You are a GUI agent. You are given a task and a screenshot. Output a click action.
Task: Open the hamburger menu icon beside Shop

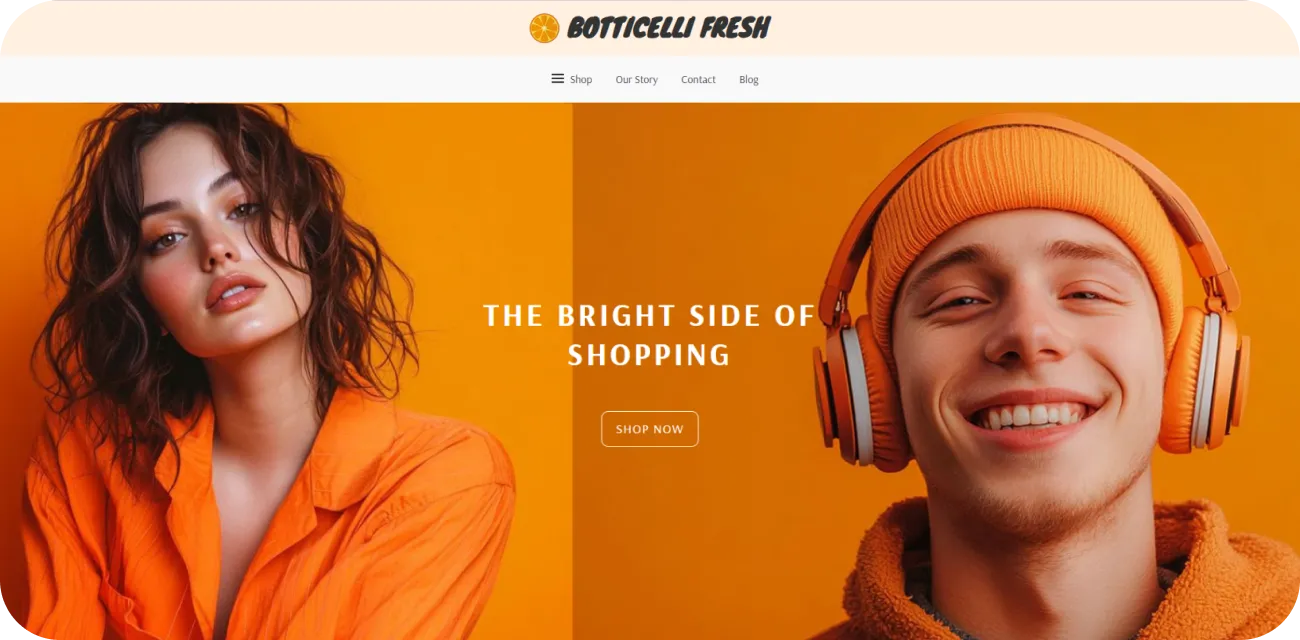[558, 79]
